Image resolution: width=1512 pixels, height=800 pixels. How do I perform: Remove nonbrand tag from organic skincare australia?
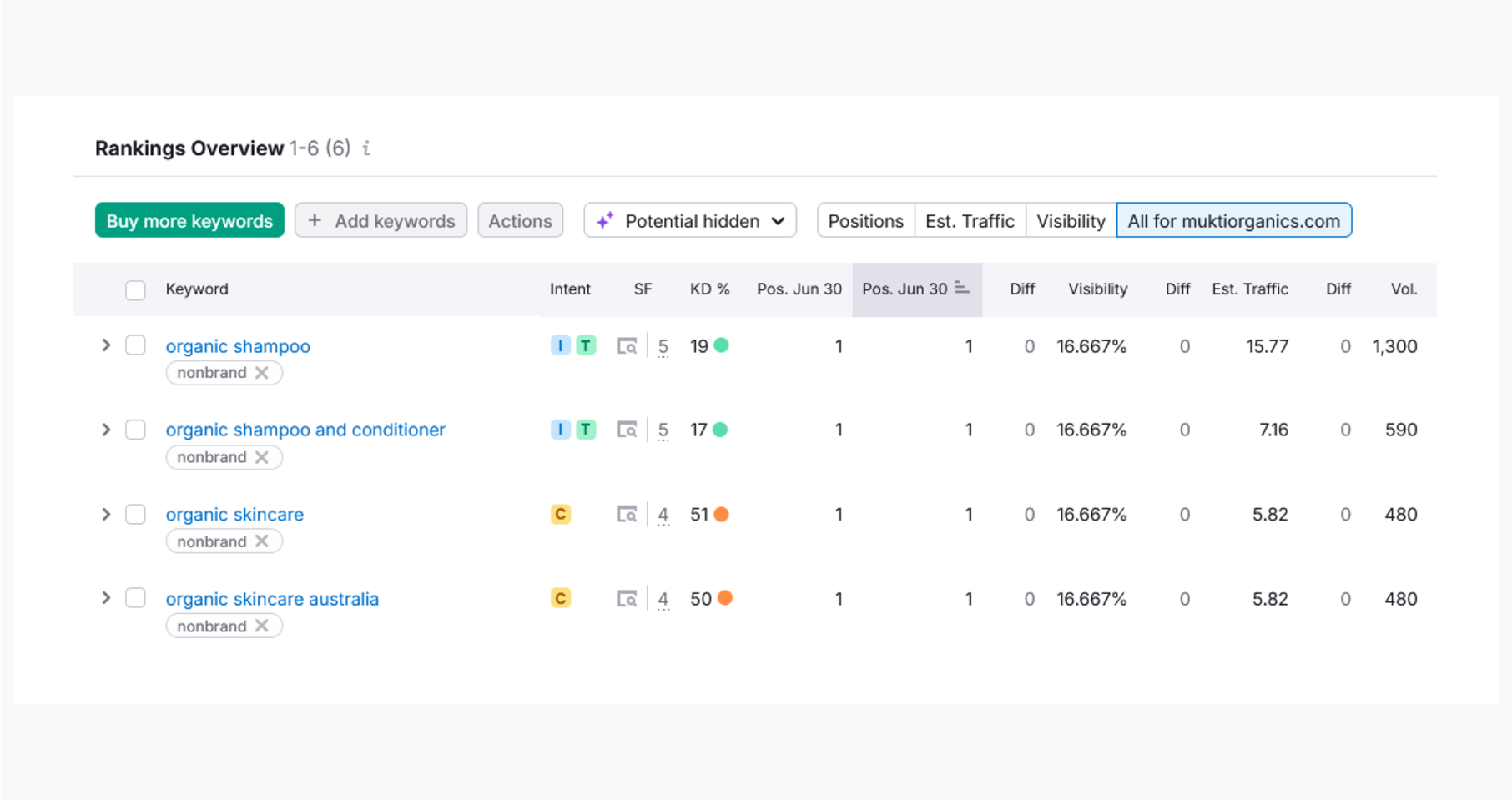click(x=262, y=626)
